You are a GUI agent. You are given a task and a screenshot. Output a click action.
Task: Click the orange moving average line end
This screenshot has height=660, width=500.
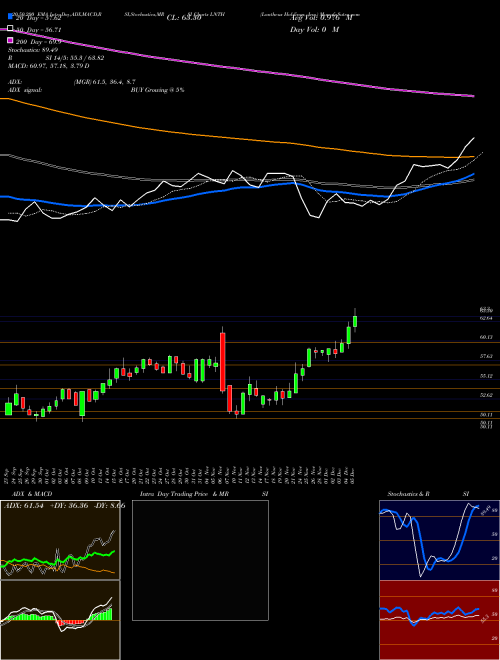pyautogui.click(x=473, y=157)
